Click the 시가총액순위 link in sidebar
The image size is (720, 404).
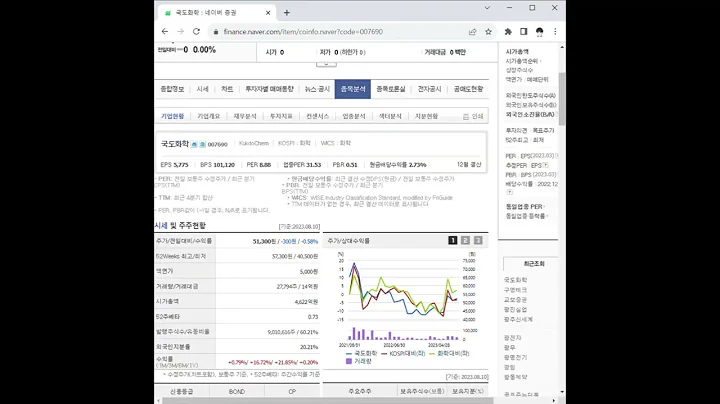coord(521,61)
